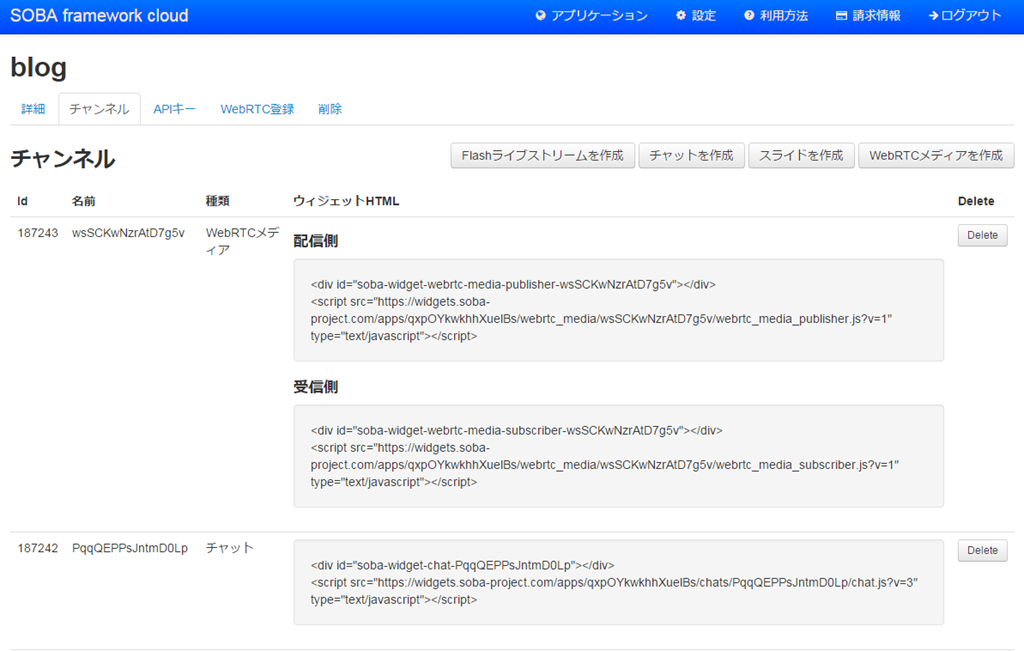Delete channel PqqQEPPsJntmD0Lp
Image resolution: width=1024 pixels, height=651 pixels.
[982, 550]
